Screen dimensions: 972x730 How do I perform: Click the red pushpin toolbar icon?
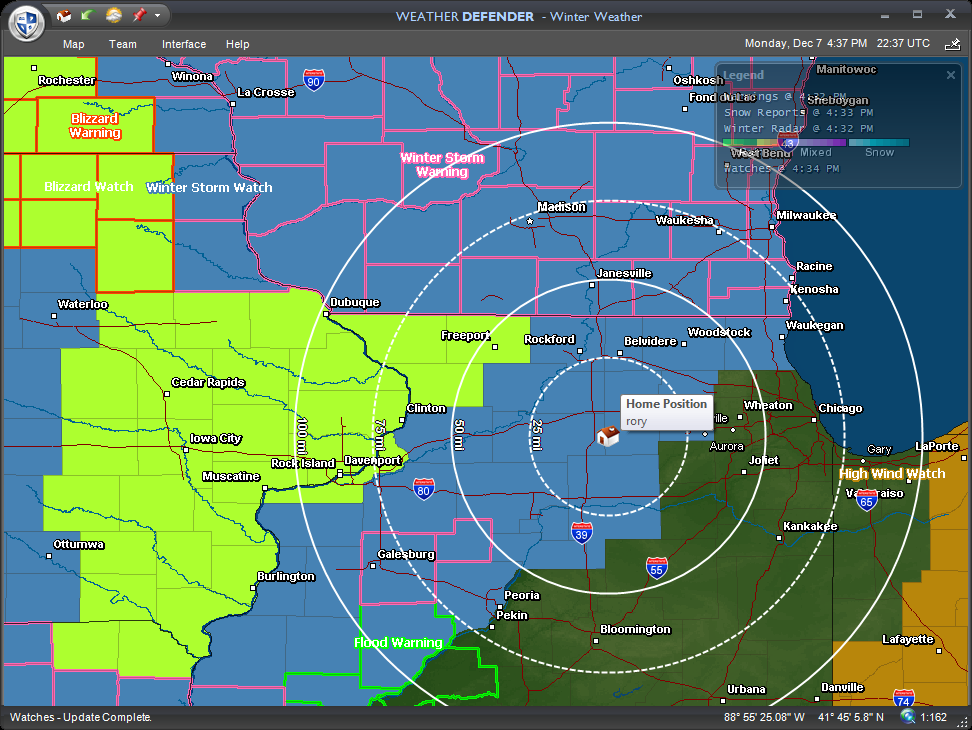point(139,15)
